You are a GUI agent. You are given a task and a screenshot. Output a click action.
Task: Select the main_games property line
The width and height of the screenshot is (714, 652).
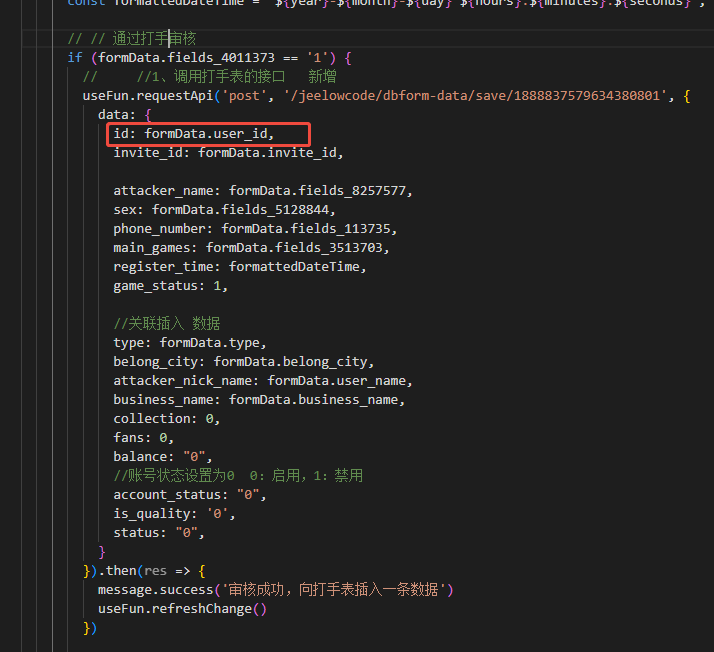click(x=250, y=248)
